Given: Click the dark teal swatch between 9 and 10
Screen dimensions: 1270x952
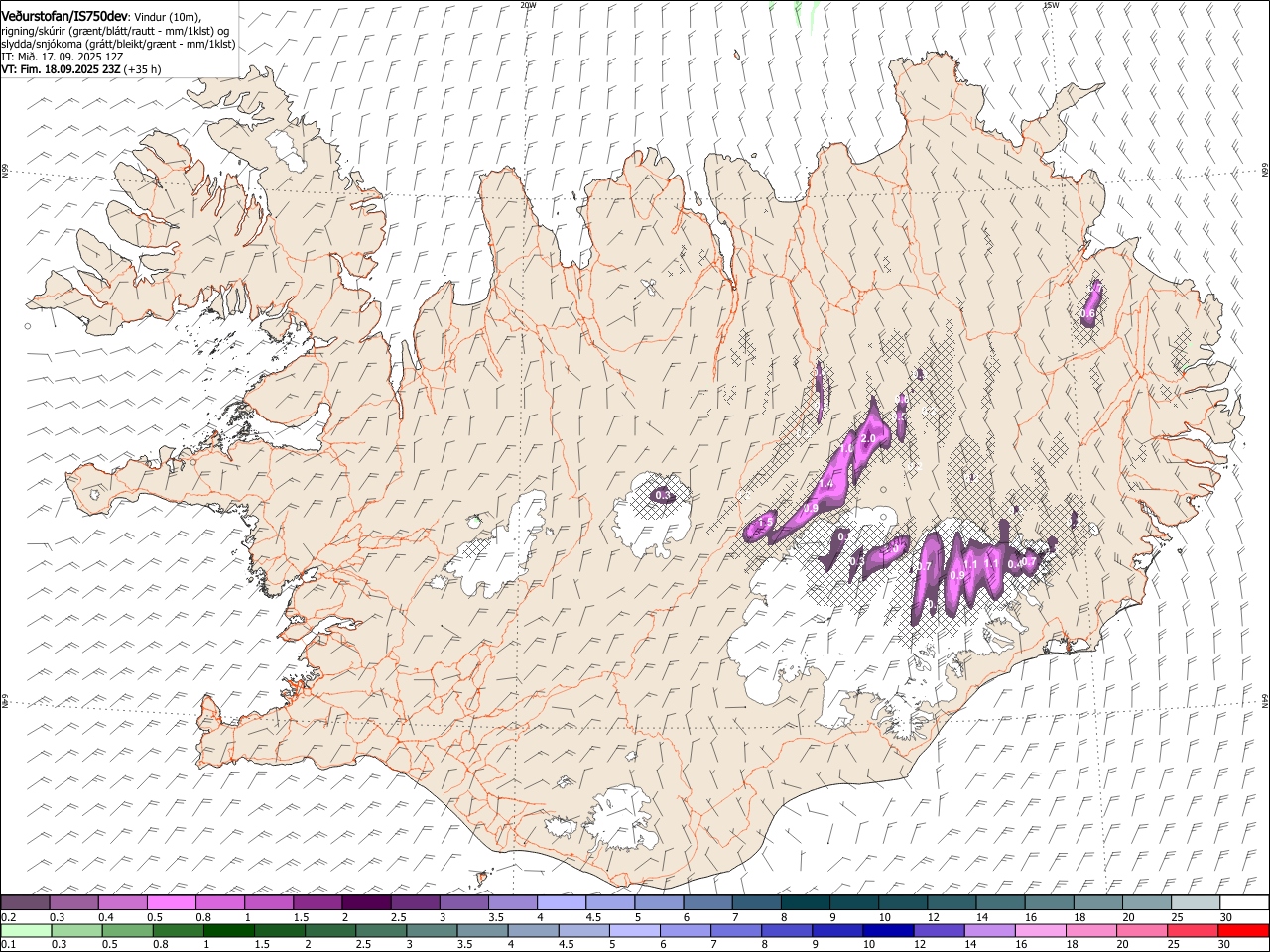Looking at the screenshot, I should [854, 903].
